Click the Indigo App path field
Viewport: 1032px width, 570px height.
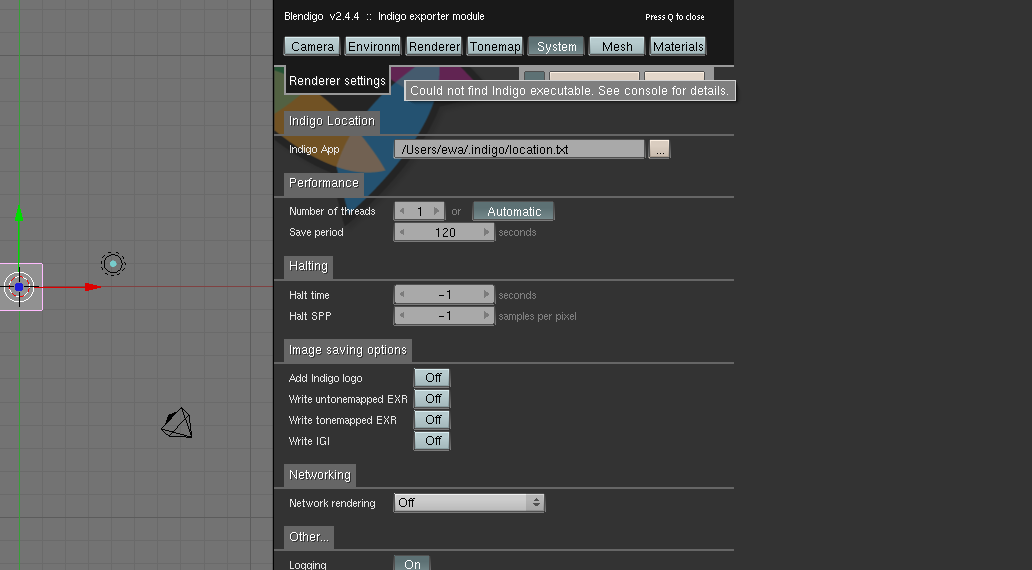(519, 149)
